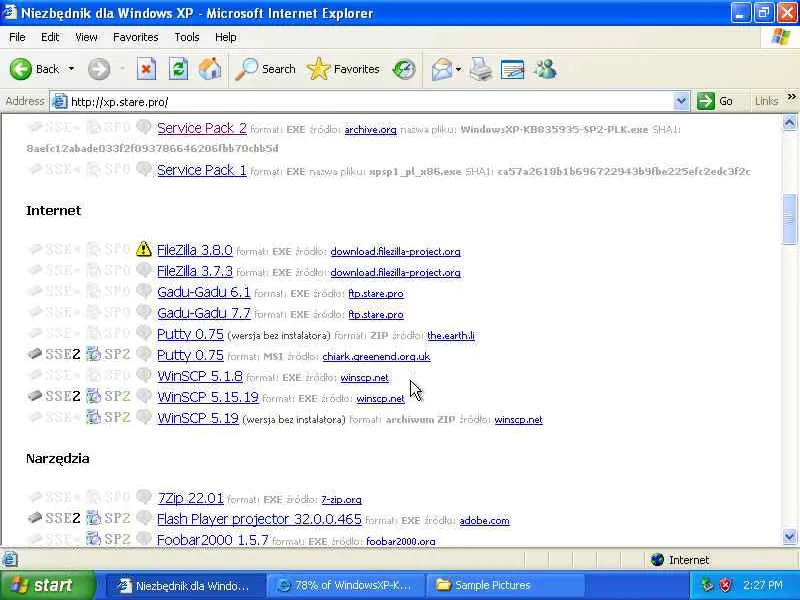The width and height of the screenshot is (800, 600).
Task: Click the Stop loading icon
Action: tap(146, 69)
